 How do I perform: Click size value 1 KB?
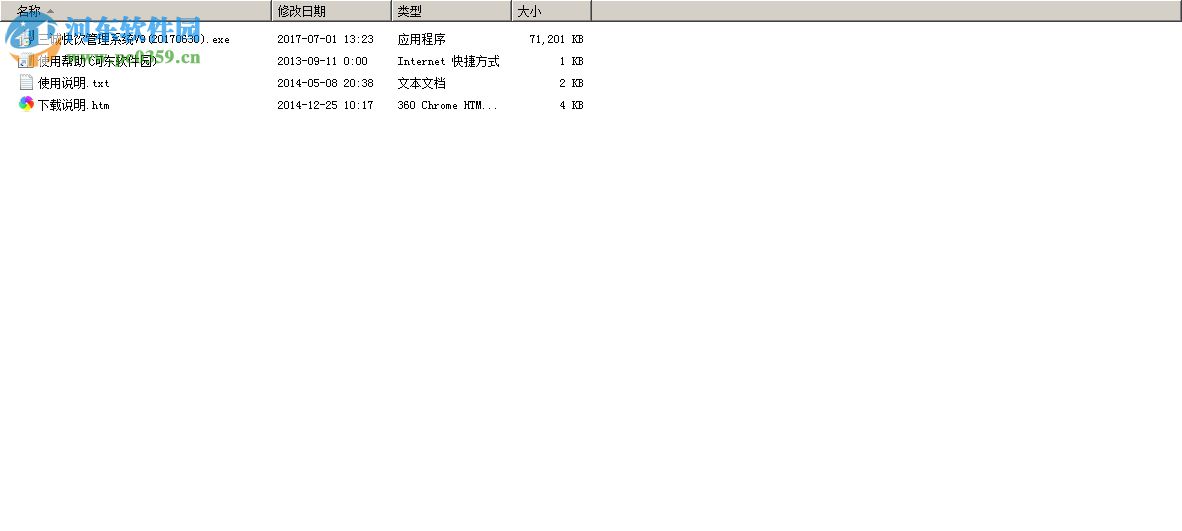[571, 61]
